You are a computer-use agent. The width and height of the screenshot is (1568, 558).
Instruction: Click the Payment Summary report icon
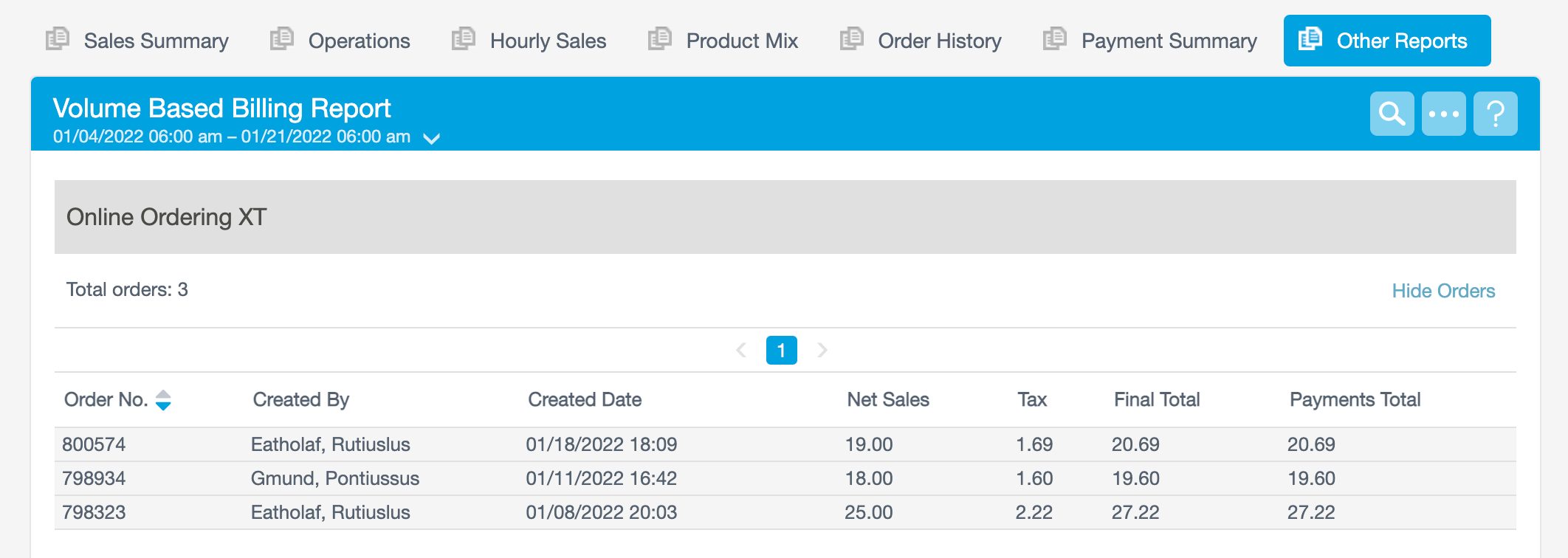(x=1055, y=39)
